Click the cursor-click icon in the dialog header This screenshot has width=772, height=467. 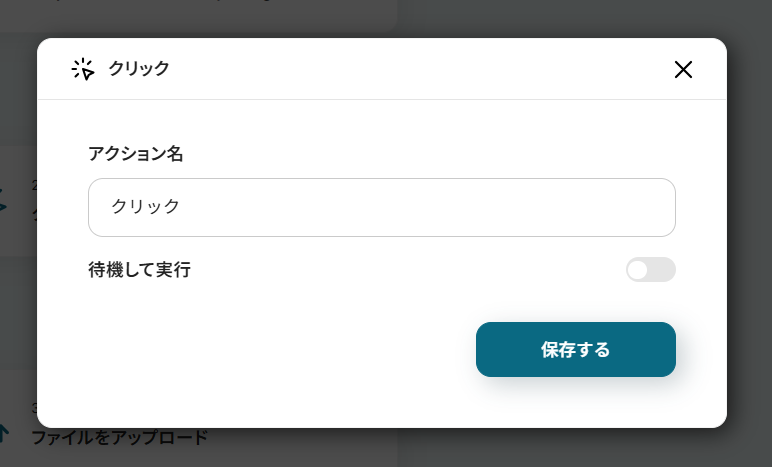[x=83, y=69]
